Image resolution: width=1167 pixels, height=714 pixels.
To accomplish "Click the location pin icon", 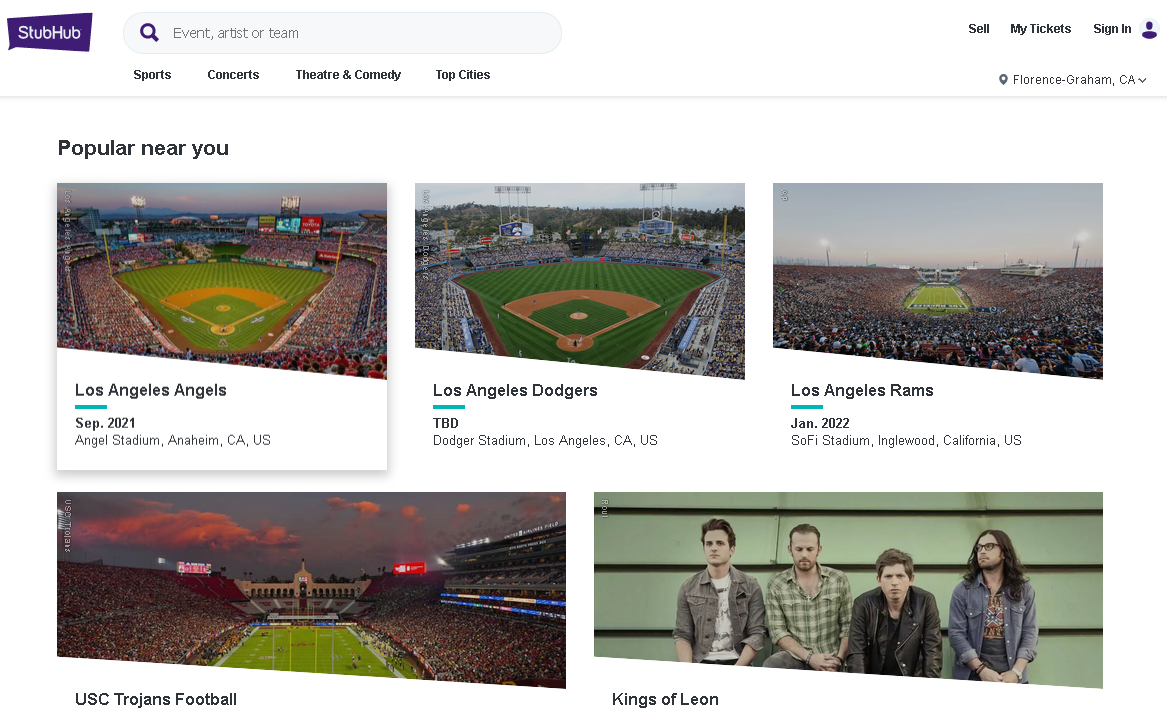I will (1003, 80).
